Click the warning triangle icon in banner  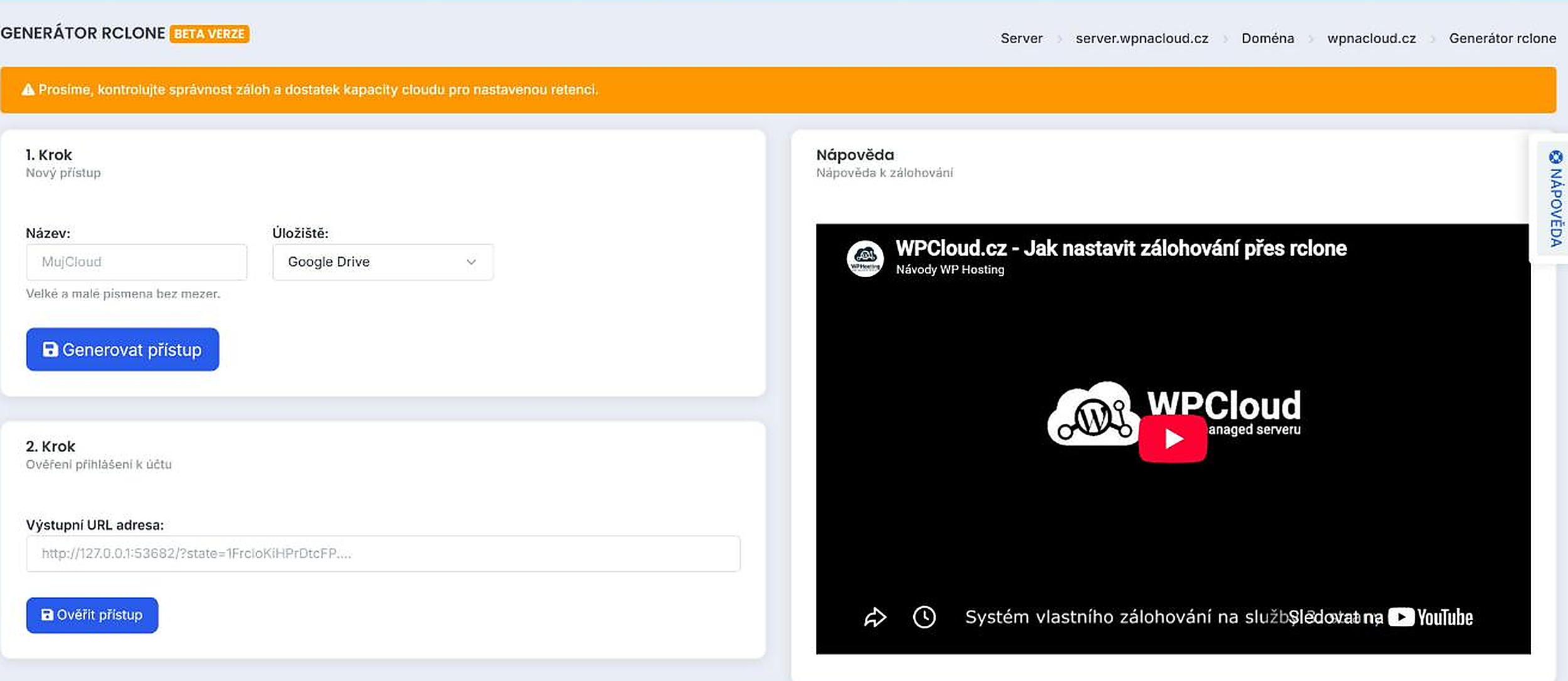point(28,90)
